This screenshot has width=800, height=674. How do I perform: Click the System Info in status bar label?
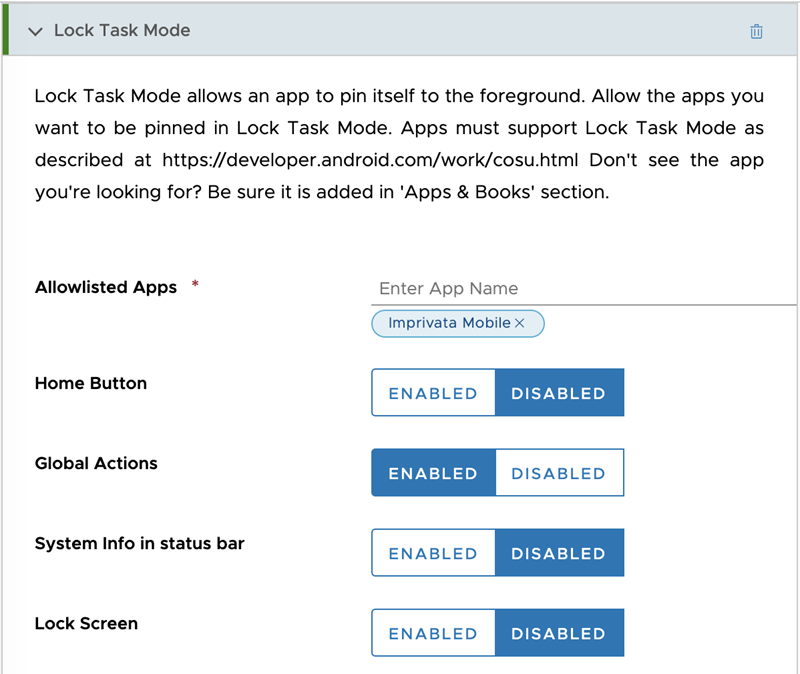(139, 543)
